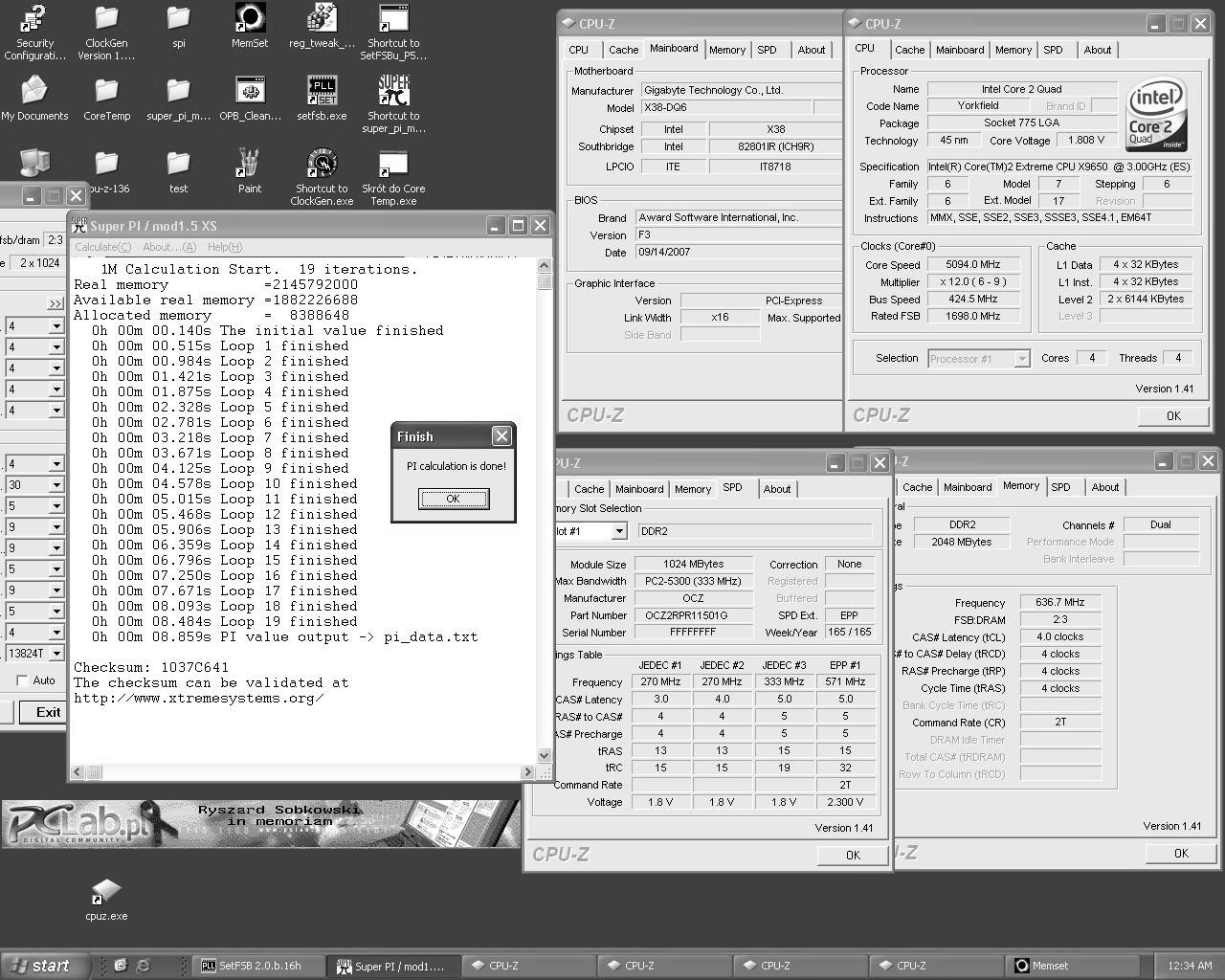Click Super PI vertical scrollbar up arrow
Screen dimensions: 1225x980
545,265
